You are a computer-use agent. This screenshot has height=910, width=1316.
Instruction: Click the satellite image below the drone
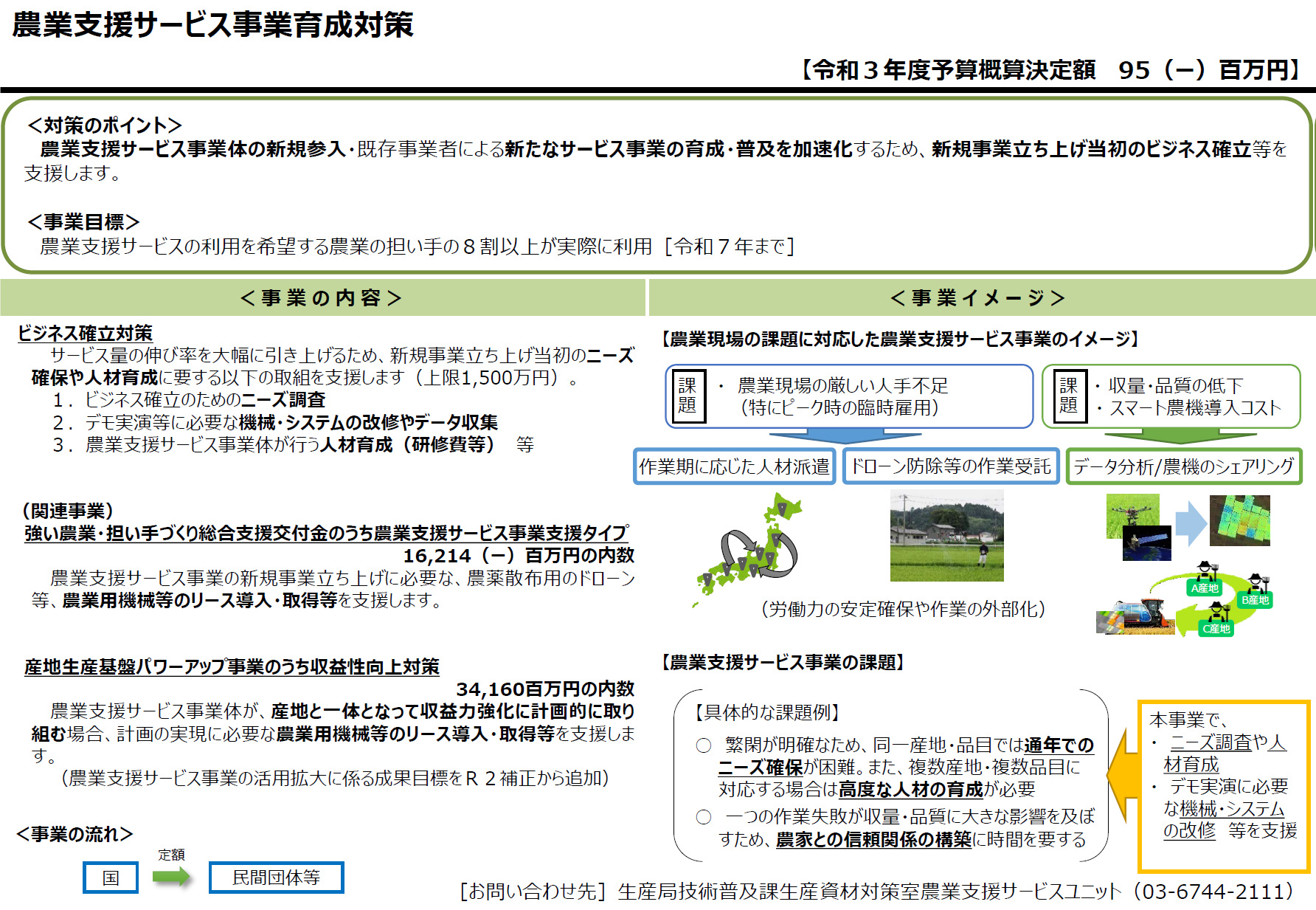(x=1147, y=544)
